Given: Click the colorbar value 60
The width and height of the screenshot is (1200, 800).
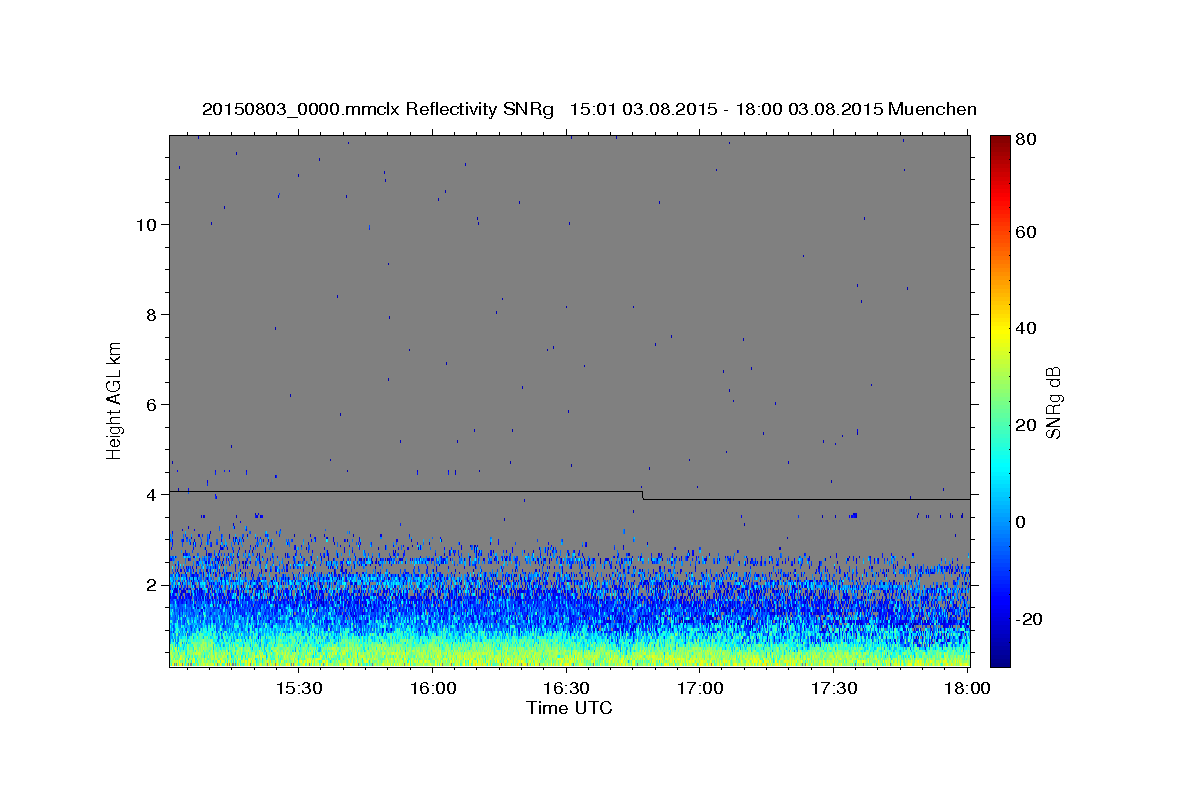Looking at the screenshot, I should pos(1028,232).
